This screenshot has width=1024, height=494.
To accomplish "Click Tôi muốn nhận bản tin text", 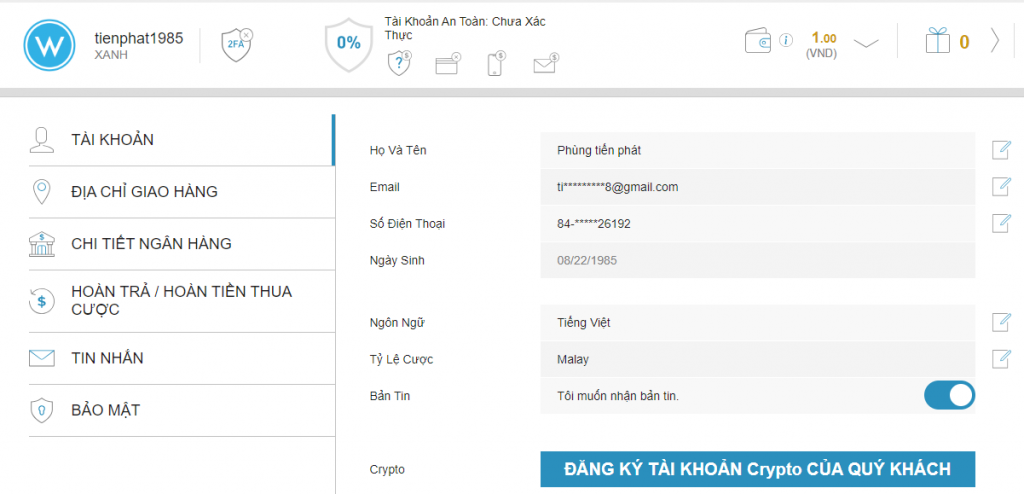I will click(x=618, y=396).
